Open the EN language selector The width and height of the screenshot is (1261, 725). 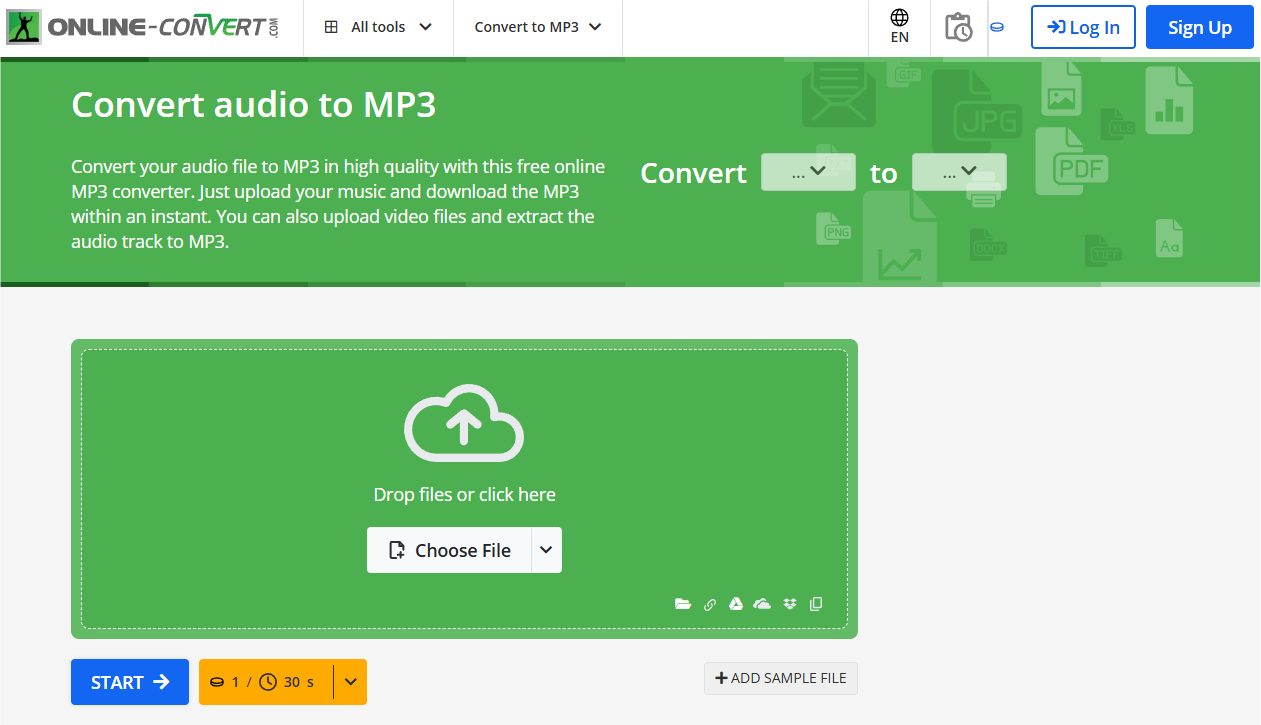pyautogui.click(x=899, y=27)
